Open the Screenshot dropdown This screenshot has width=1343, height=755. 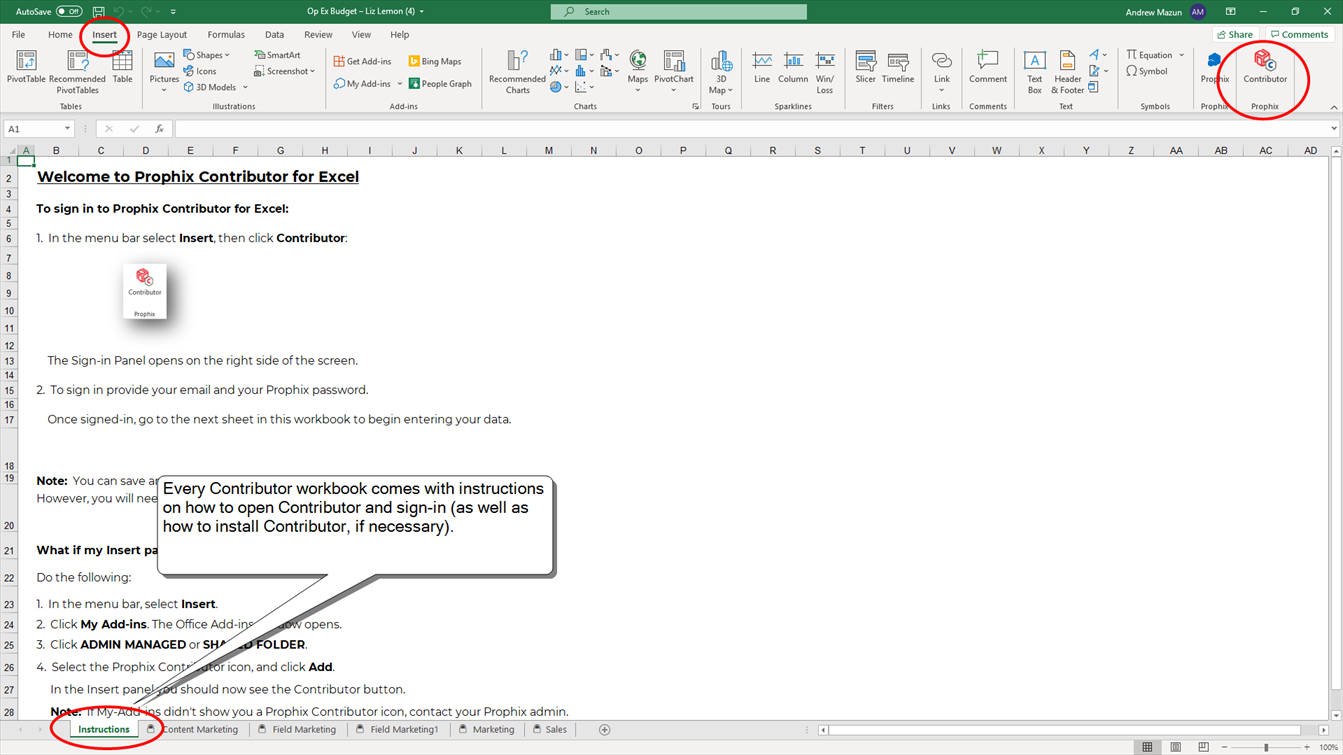pyautogui.click(x=285, y=71)
